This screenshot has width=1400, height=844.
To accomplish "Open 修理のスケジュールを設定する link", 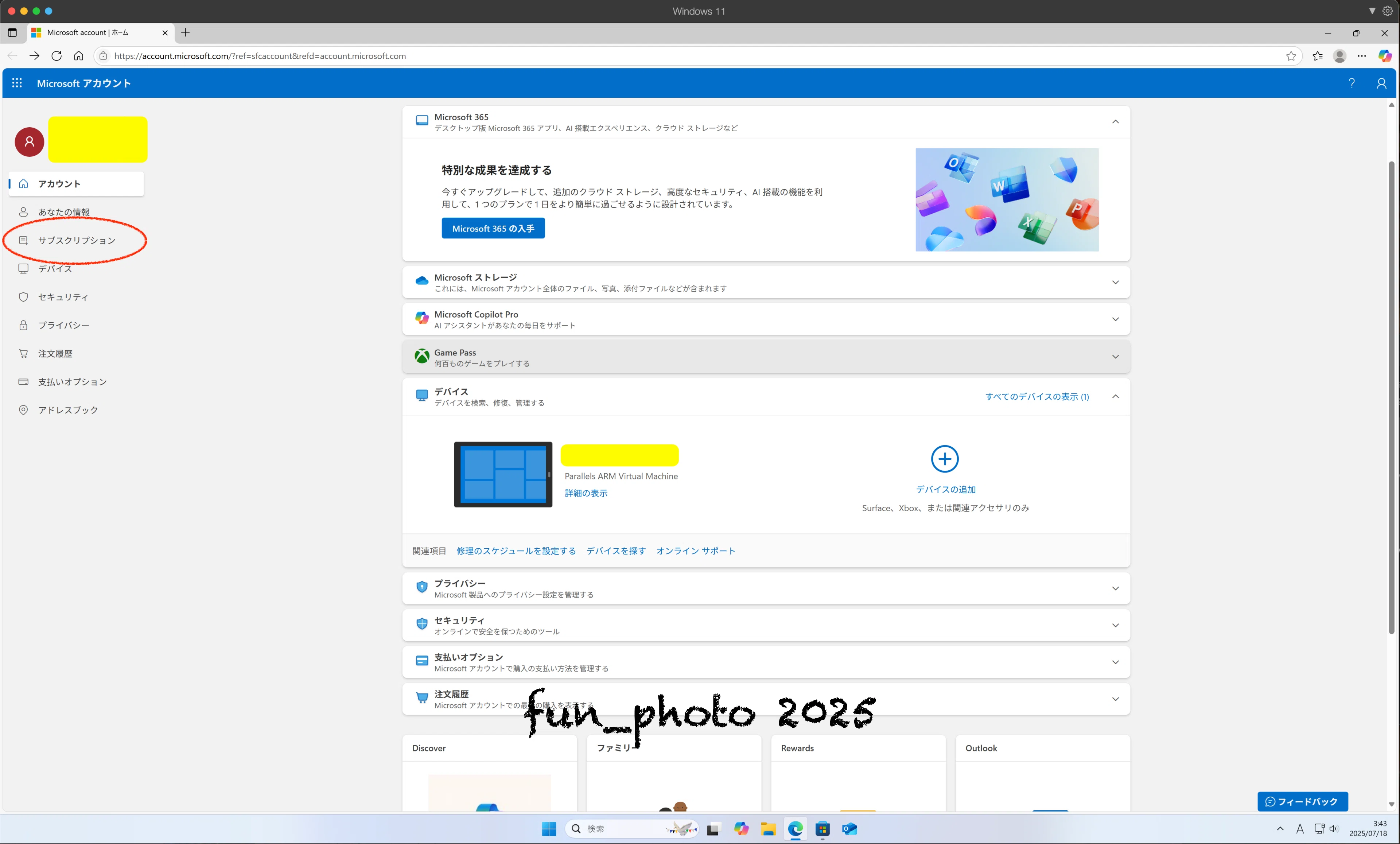I will pyautogui.click(x=516, y=551).
